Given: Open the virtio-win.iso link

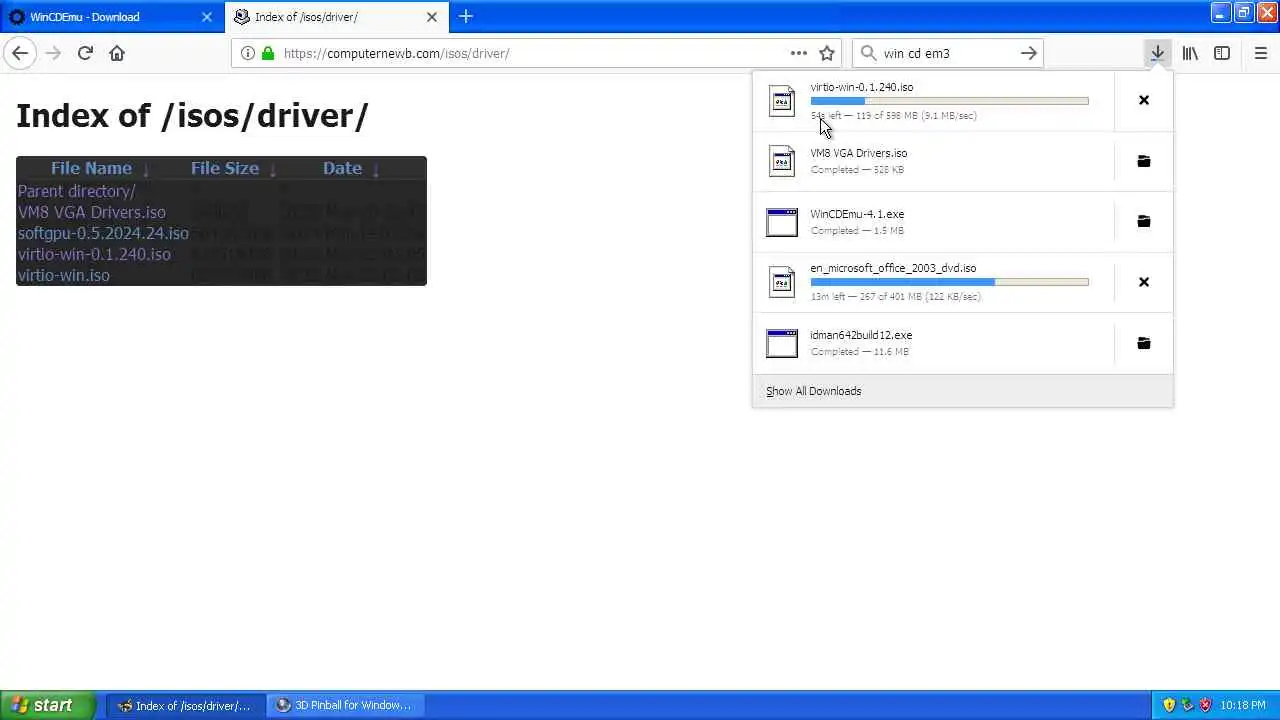Looking at the screenshot, I should [64, 275].
